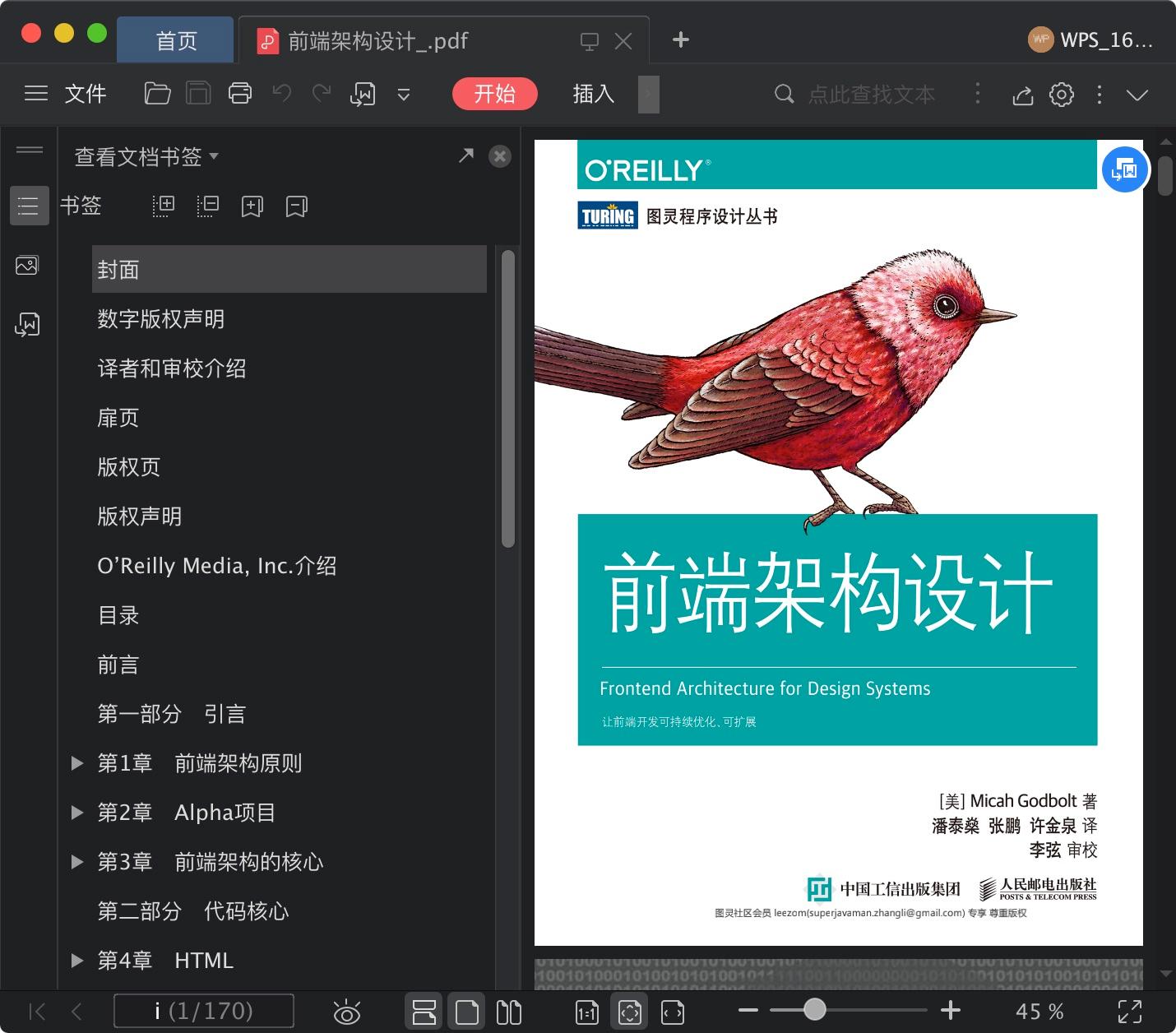Jump to the 目录 bookmark
This screenshot has width=1176, height=1033.
click(118, 615)
